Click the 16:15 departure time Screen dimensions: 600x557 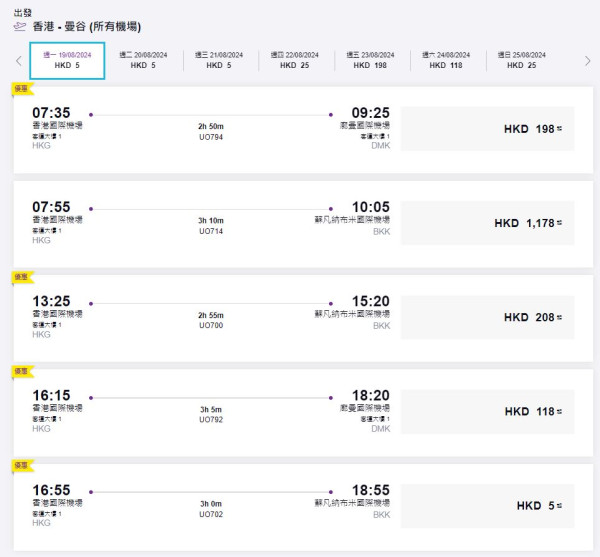tap(51, 396)
